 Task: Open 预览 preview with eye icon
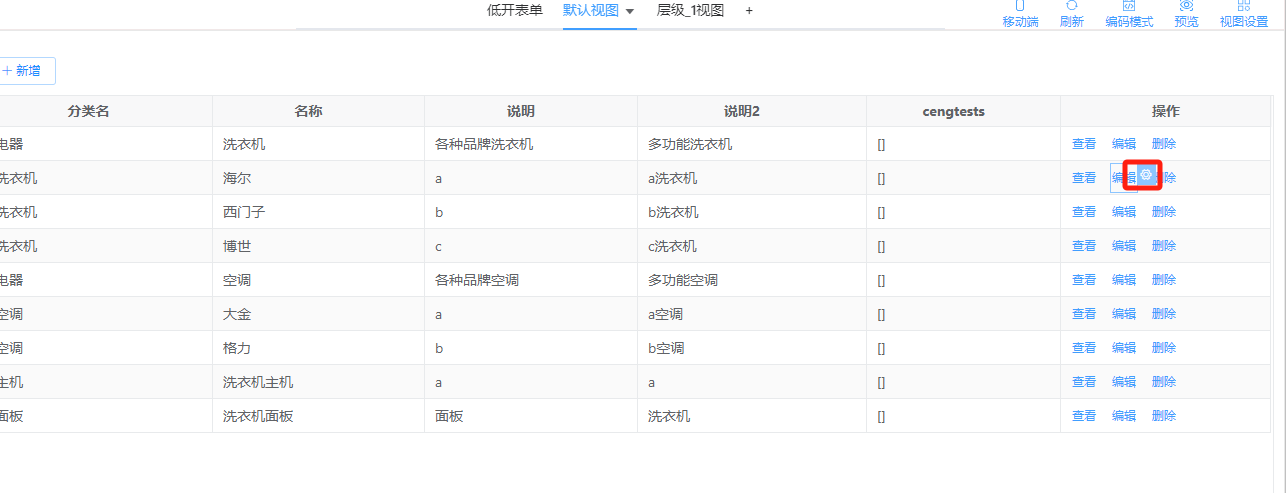click(x=1186, y=13)
